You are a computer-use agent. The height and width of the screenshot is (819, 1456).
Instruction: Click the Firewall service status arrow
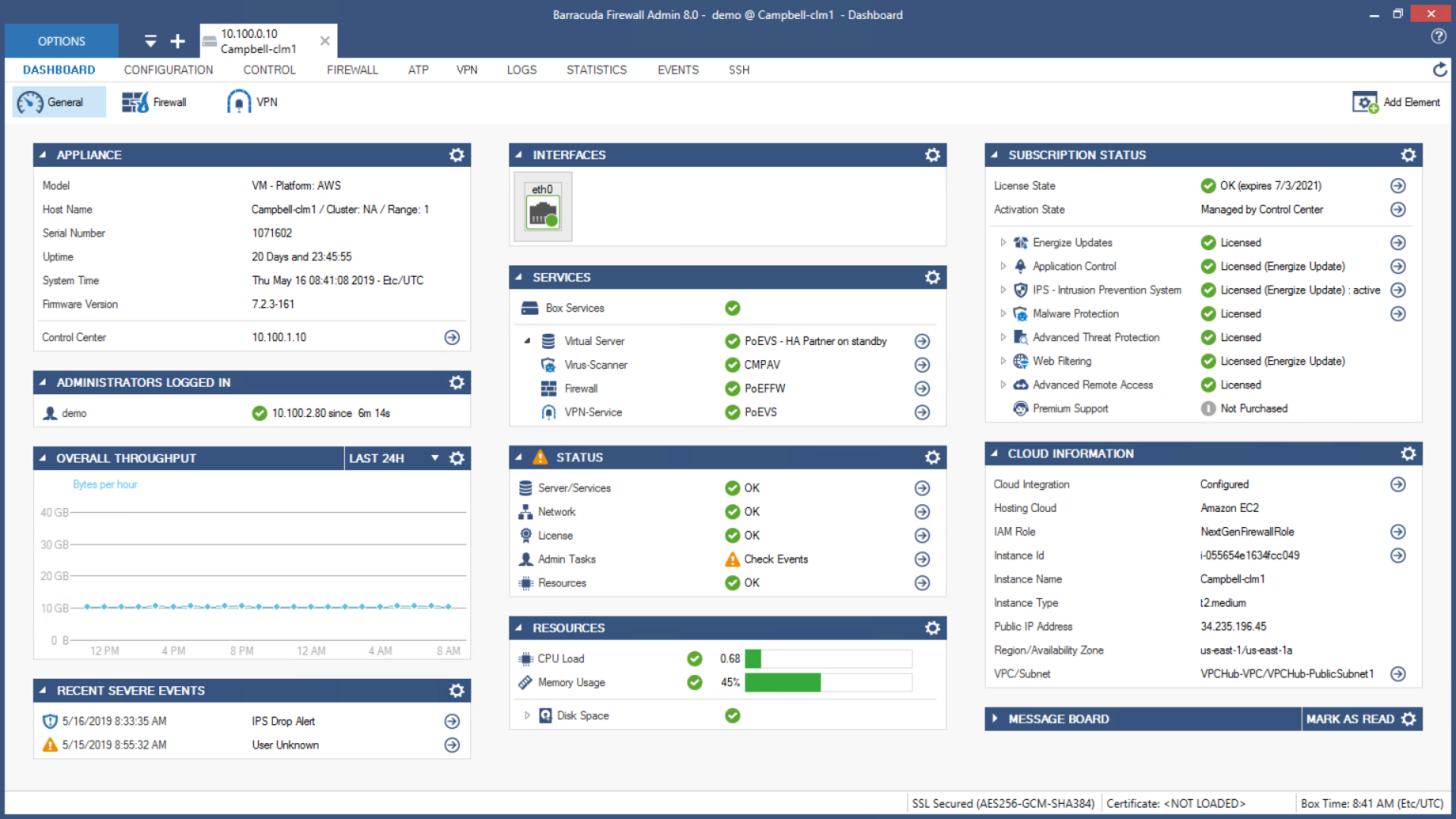920,388
